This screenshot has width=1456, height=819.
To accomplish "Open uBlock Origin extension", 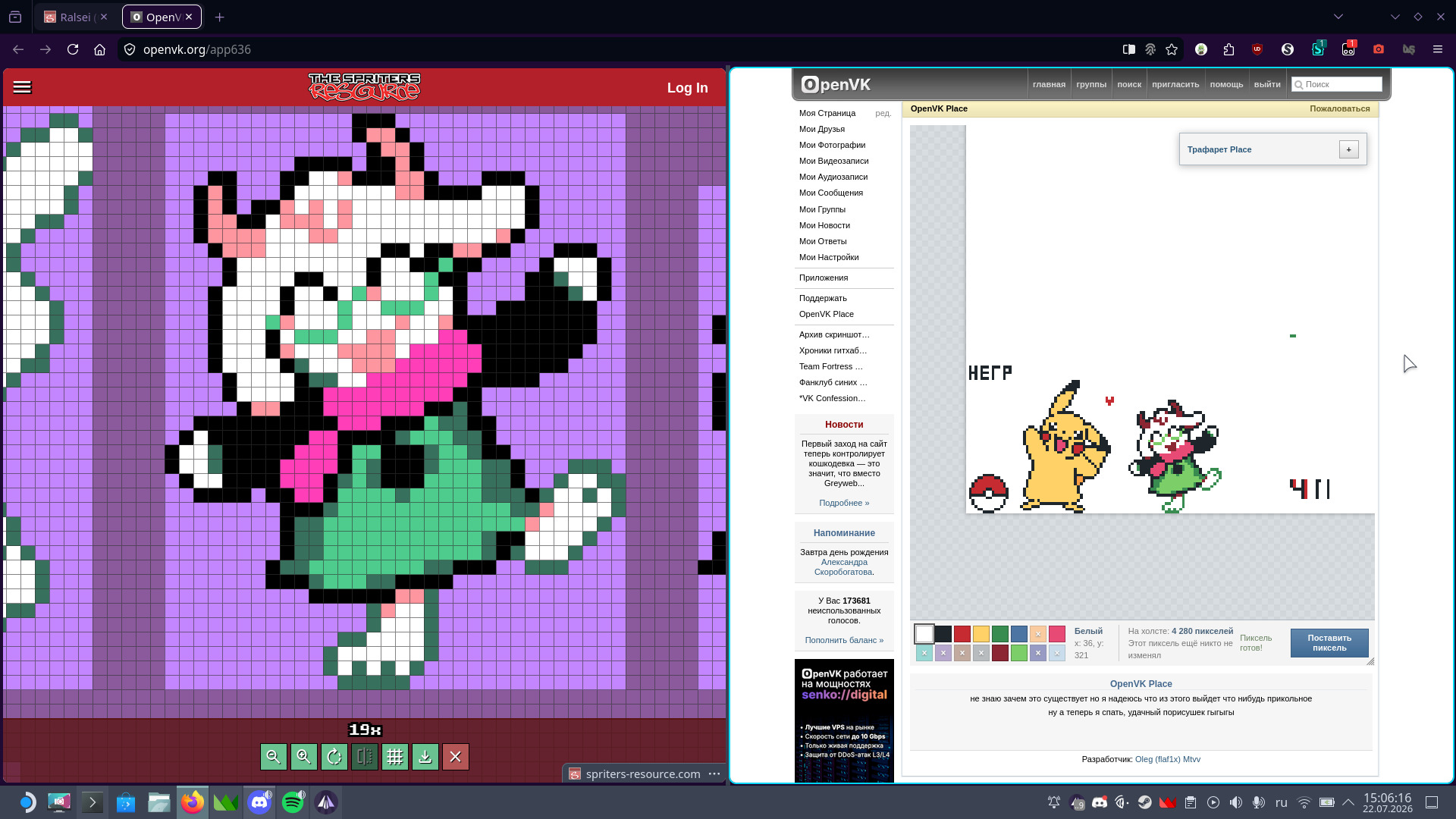I will (x=1257, y=49).
